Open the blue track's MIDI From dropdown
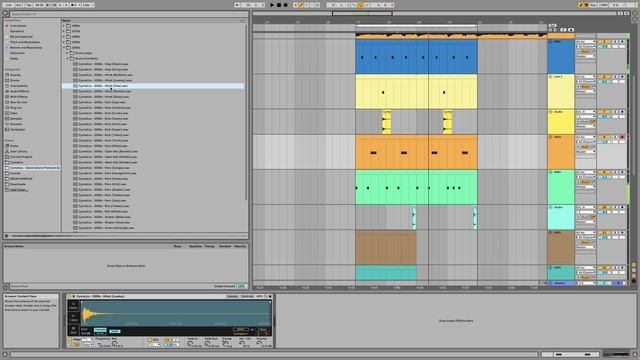The image size is (640, 360). point(585,42)
